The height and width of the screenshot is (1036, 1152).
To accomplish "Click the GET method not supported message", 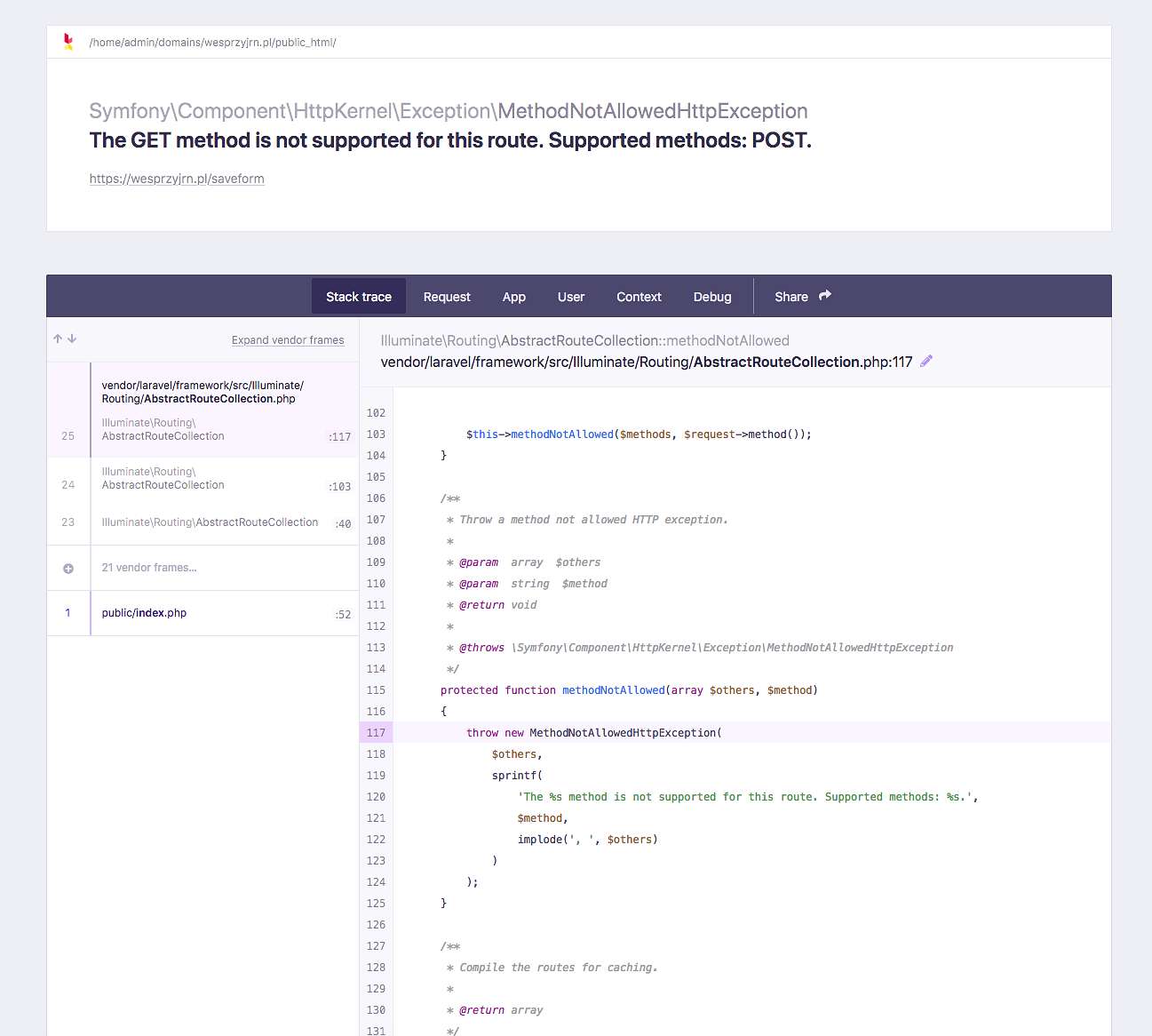I will tap(450, 140).
